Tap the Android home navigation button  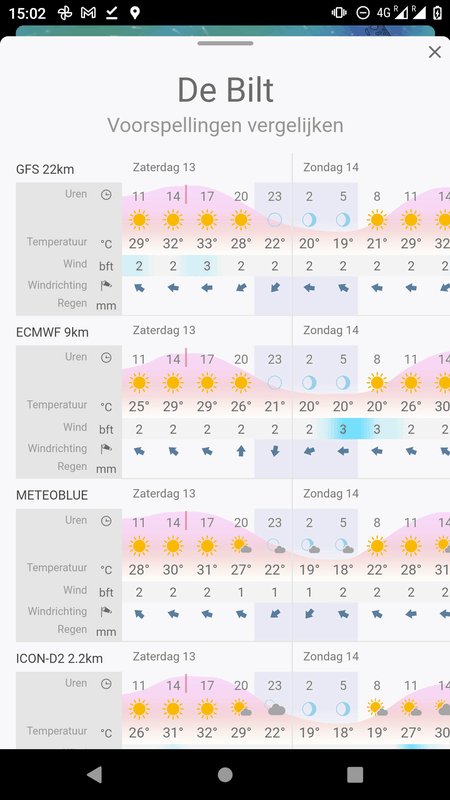point(225,774)
